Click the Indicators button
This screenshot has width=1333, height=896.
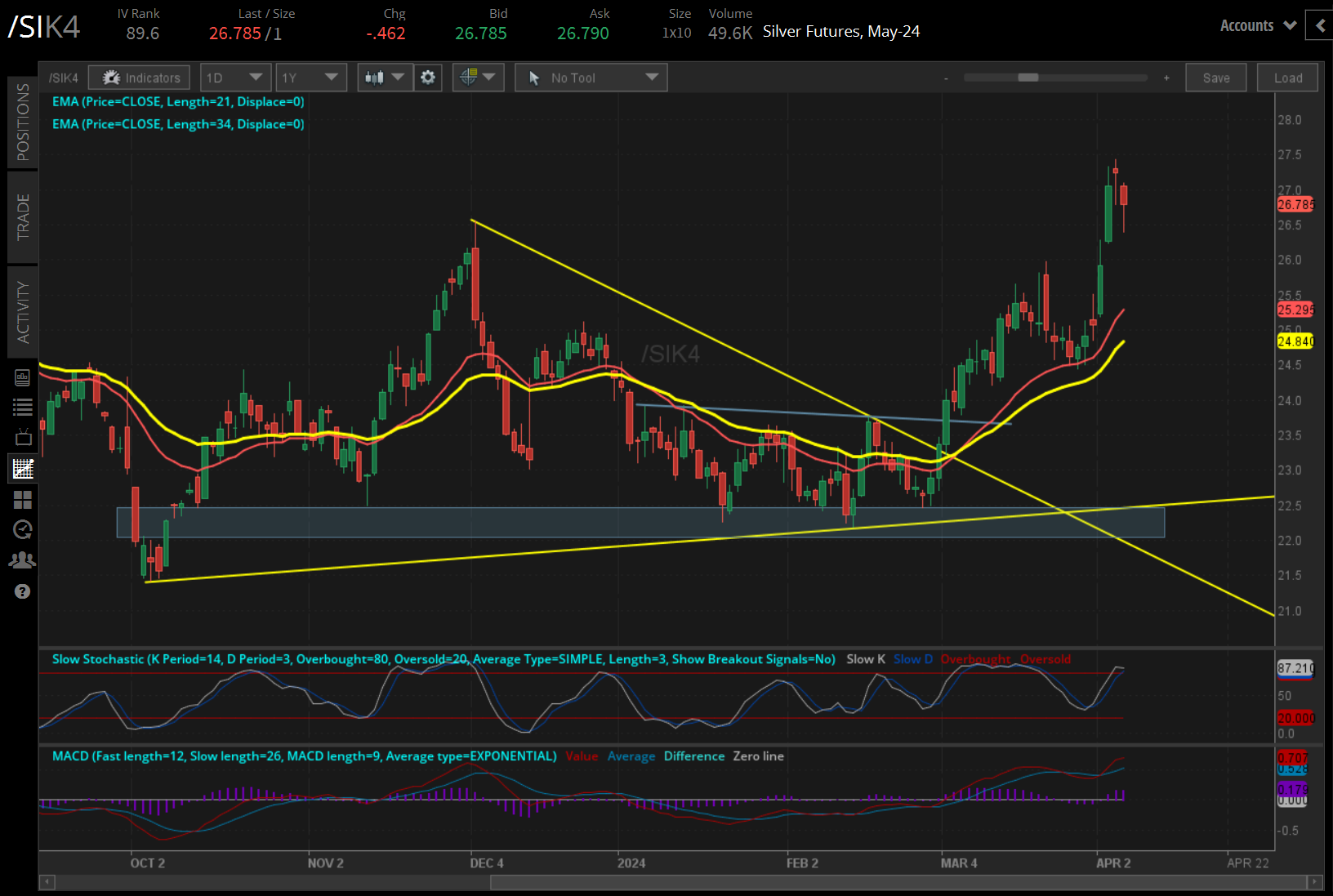click(x=140, y=78)
